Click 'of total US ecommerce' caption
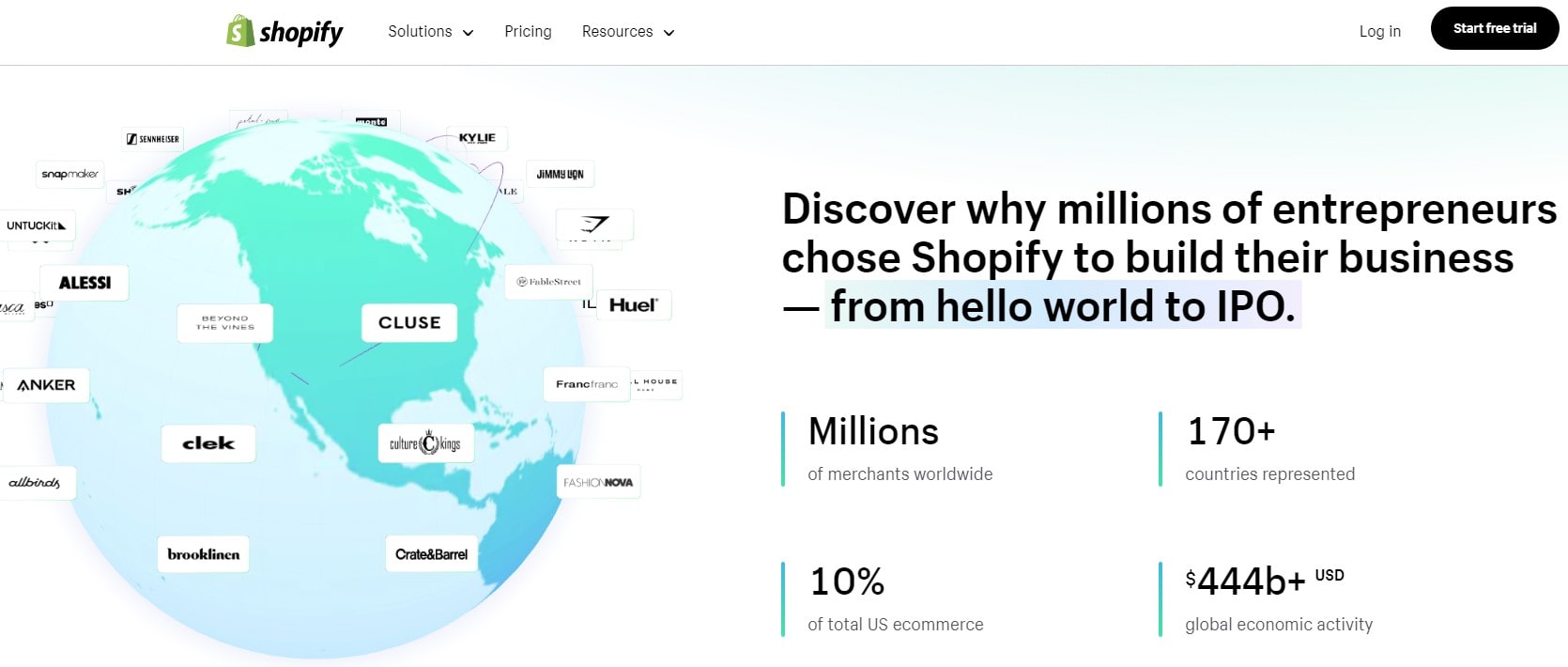 [896, 625]
